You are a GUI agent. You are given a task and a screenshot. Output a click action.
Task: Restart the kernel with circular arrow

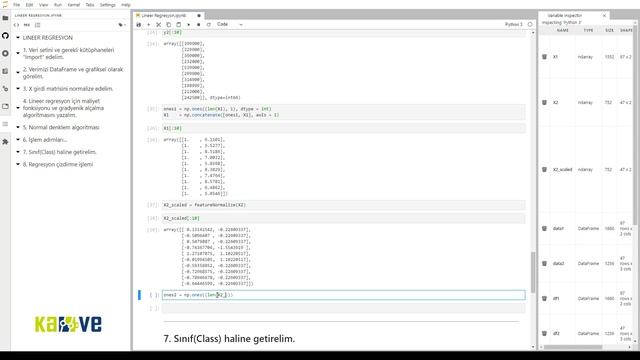pos(209,24)
